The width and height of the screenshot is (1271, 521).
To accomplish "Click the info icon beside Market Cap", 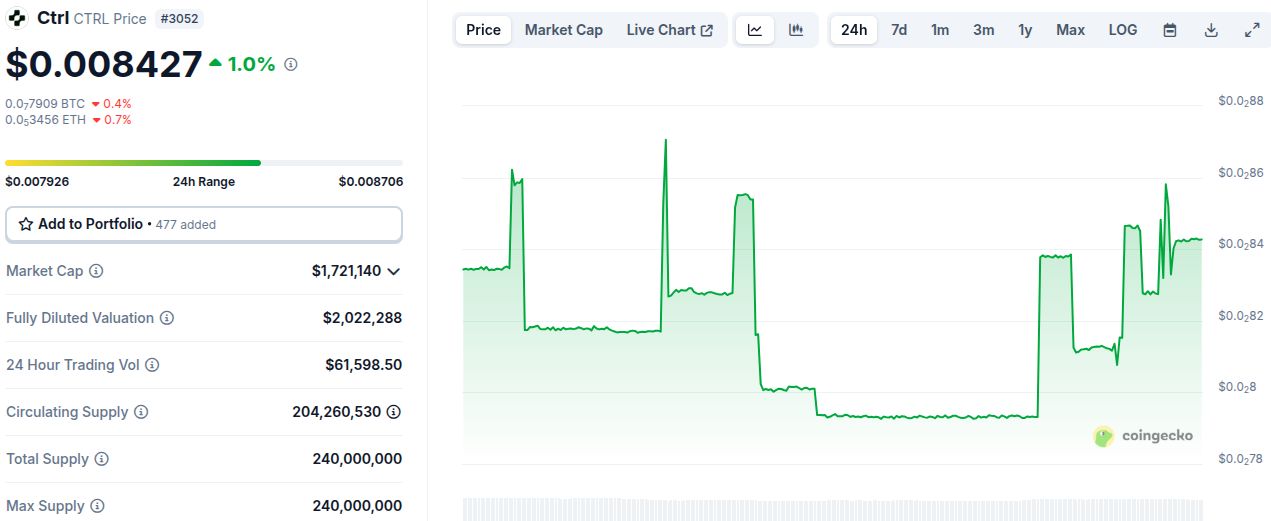I will pos(96,271).
